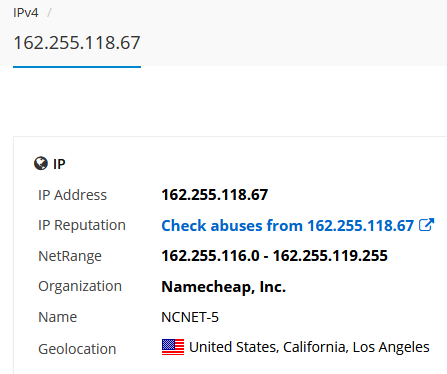The image size is (447, 374).
Task: Click the geolocation text United States, California, Los Angeles
Action: click(x=309, y=347)
